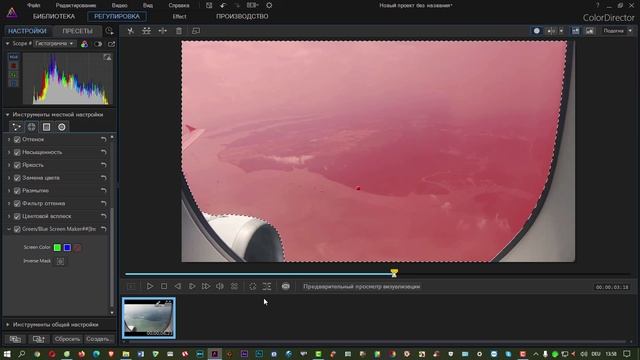Open the Effect tab
This screenshot has height=360, width=640.
click(179, 16)
